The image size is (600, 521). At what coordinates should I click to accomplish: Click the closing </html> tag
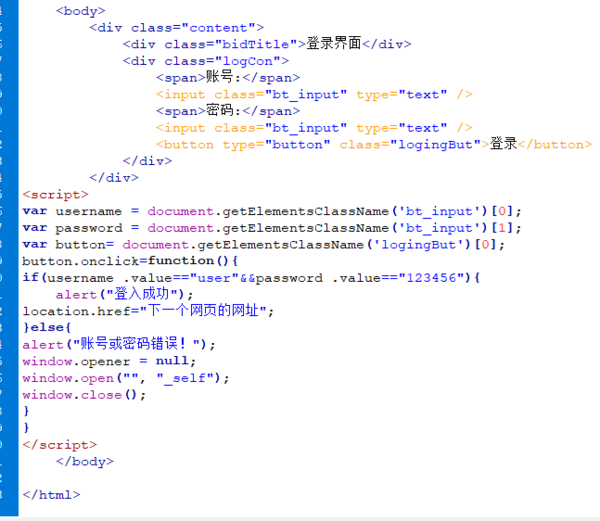tap(51, 495)
